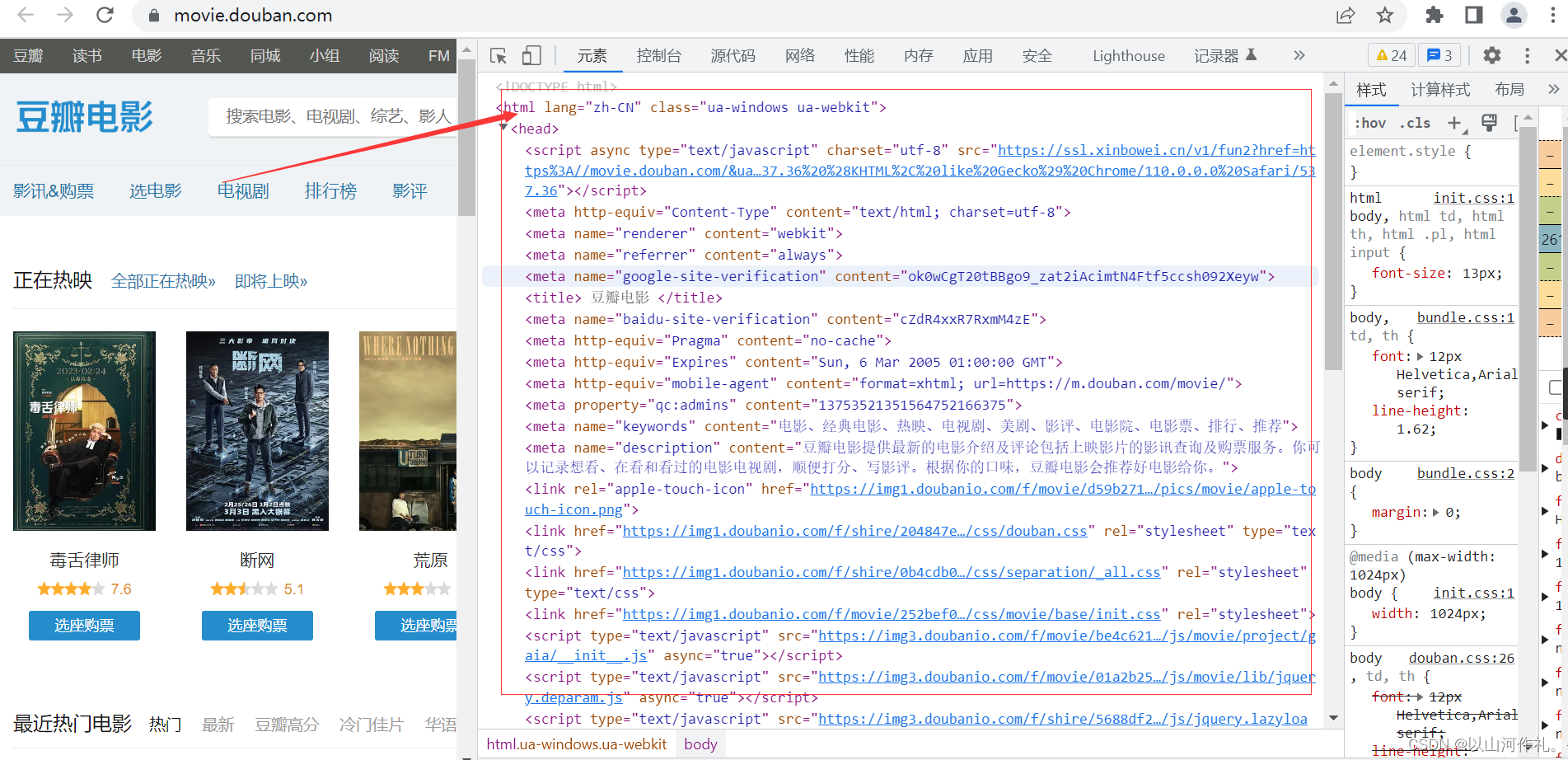Select the 计算样式 Computed pane tab
1568x760 pixels.
pyautogui.click(x=1439, y=89)
